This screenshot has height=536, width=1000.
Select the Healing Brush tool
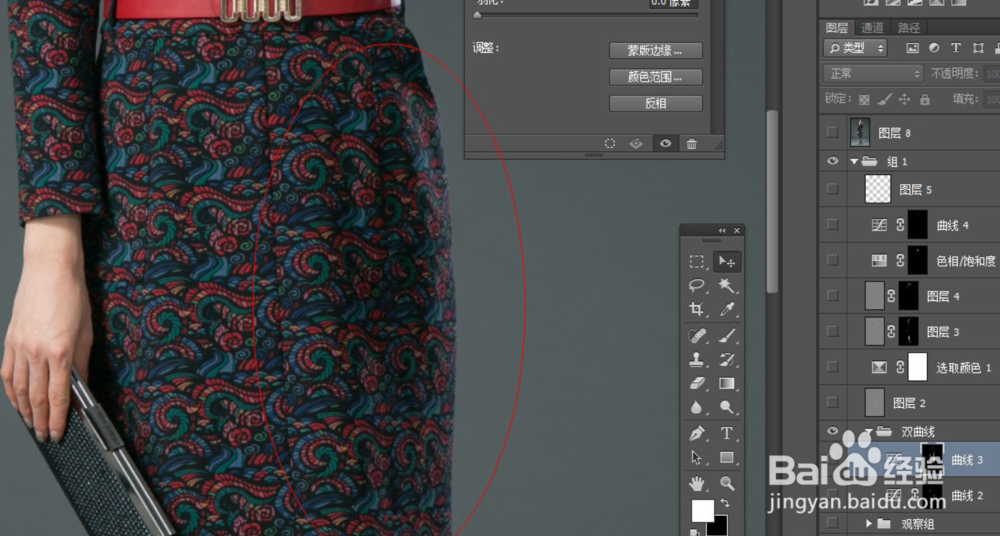(696, 335)
